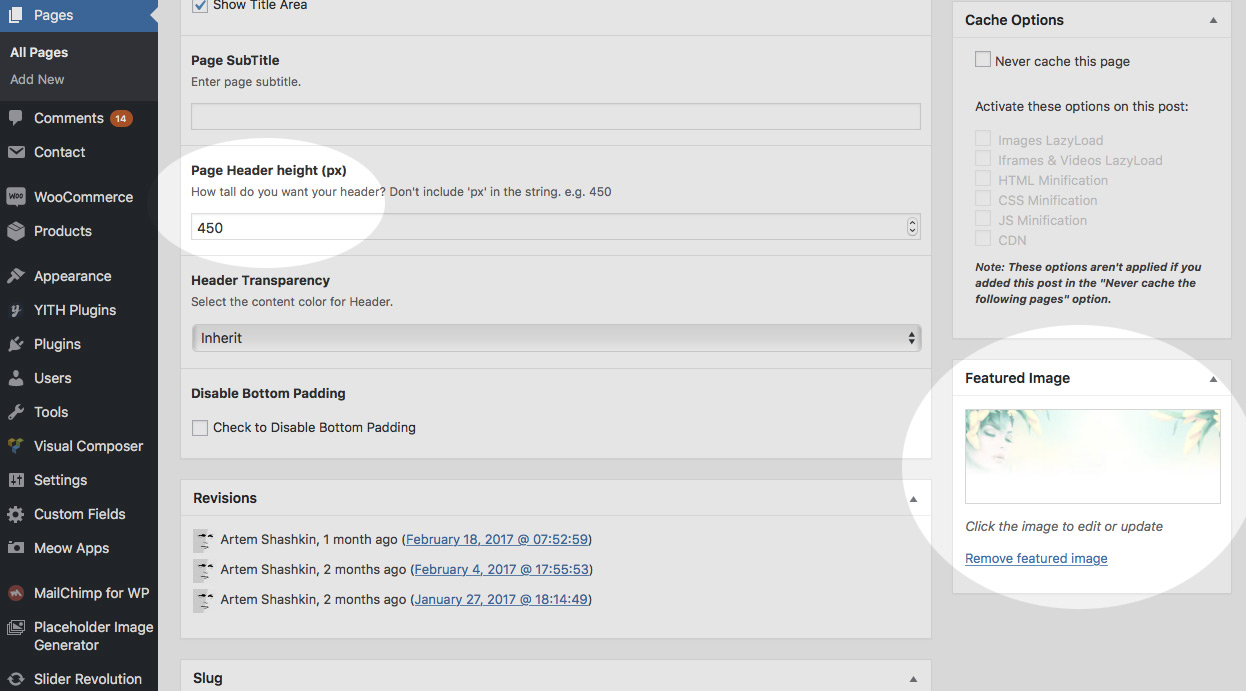Toggle the HTML Minification checkbox
Viewport: 1246px width, 691px height.
(983, 180)
